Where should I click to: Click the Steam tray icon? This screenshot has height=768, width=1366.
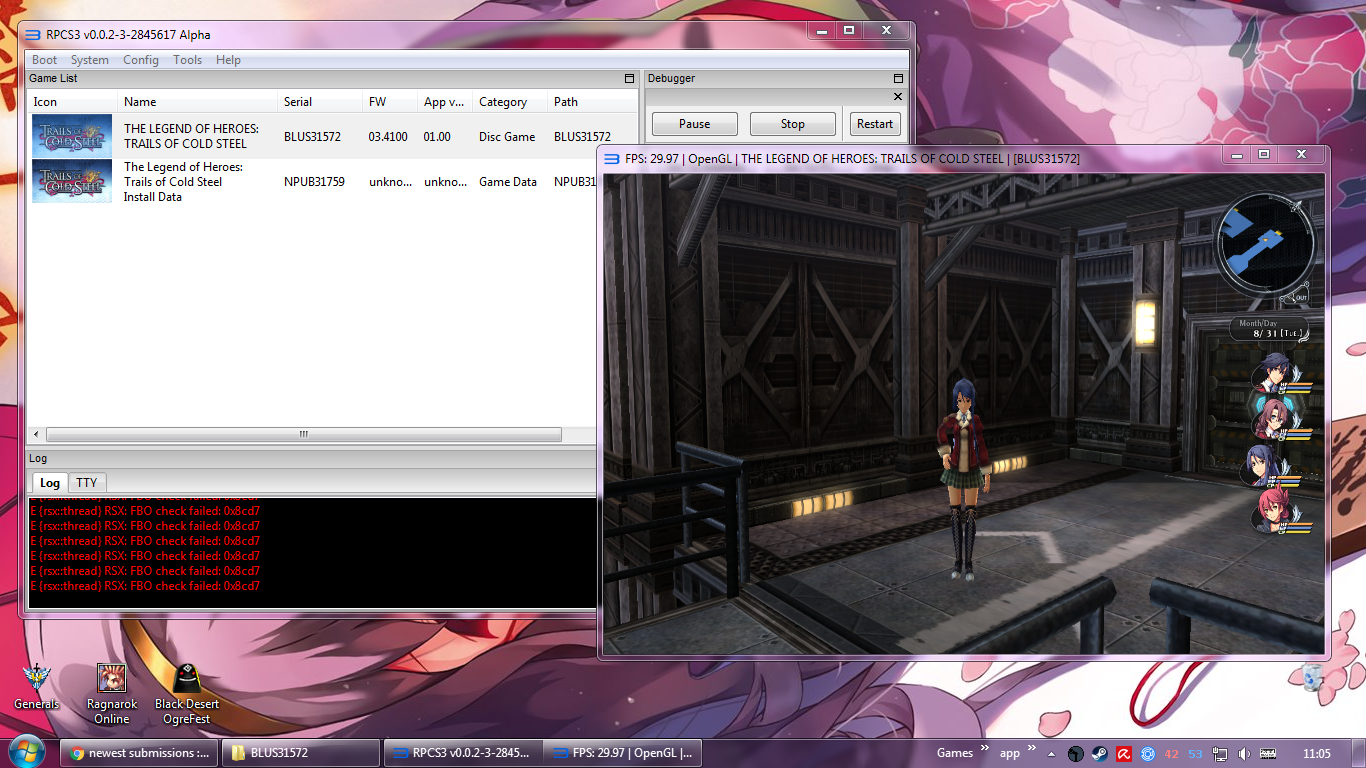click(1099, 754)
